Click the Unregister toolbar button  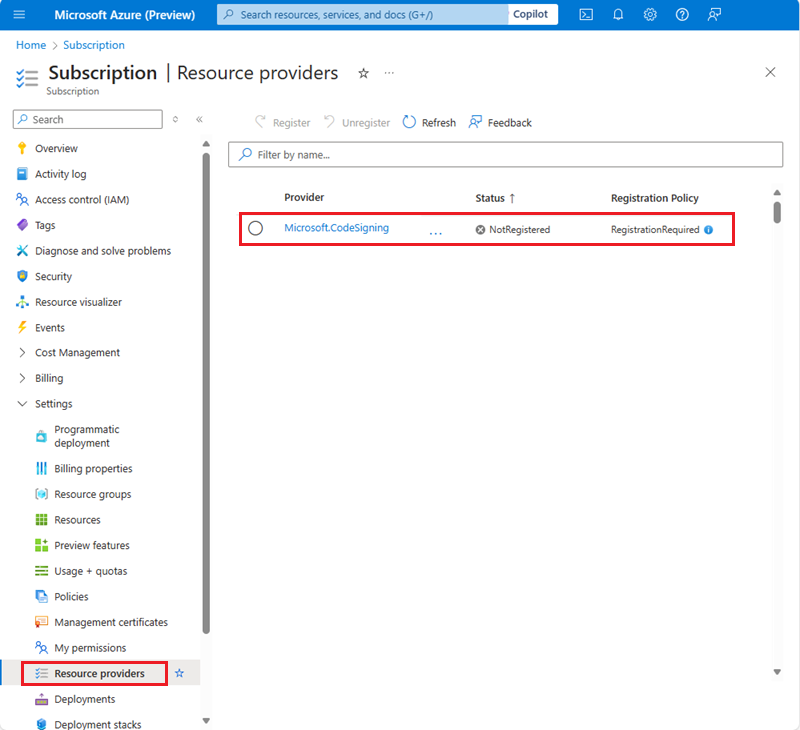[x=357, y=122]
